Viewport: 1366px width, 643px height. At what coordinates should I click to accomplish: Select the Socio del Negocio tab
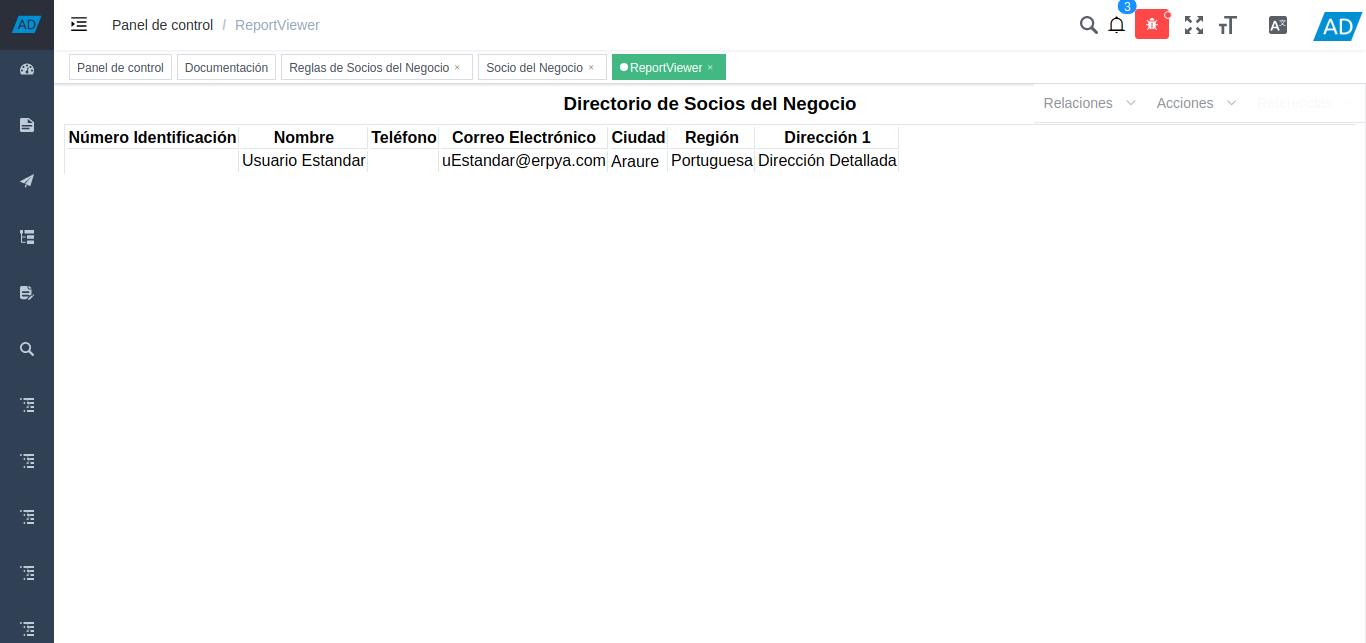[535, 67]
